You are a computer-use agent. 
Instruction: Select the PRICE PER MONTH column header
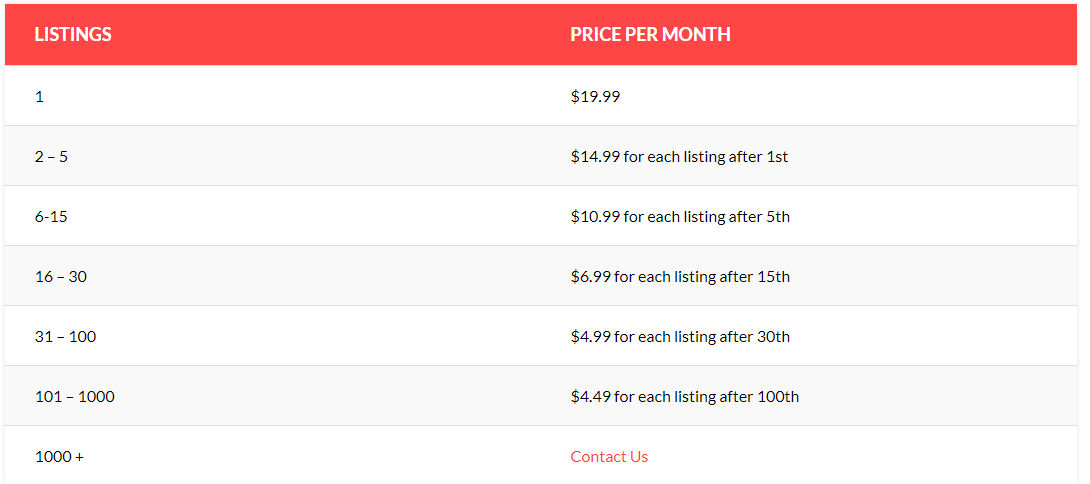coord(650,35)
